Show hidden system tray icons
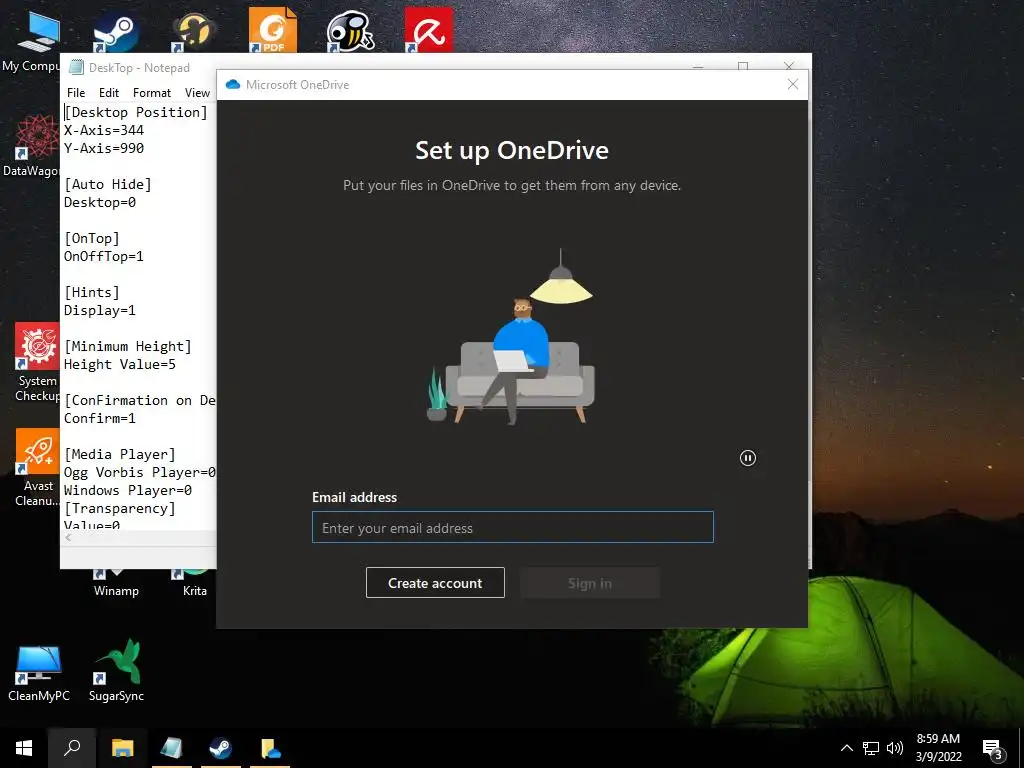The image size is (1024, 768). coord(846,748)
